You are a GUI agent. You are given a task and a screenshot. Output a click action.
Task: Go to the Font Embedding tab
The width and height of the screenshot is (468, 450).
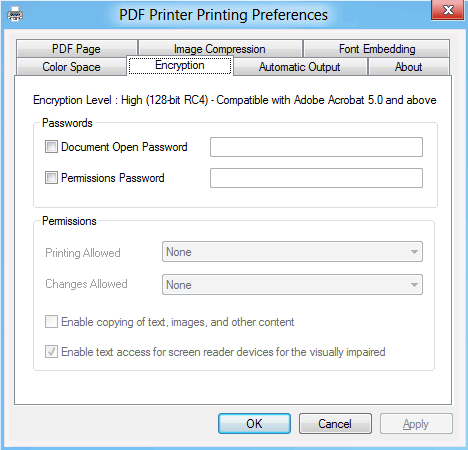click(377, 49)
